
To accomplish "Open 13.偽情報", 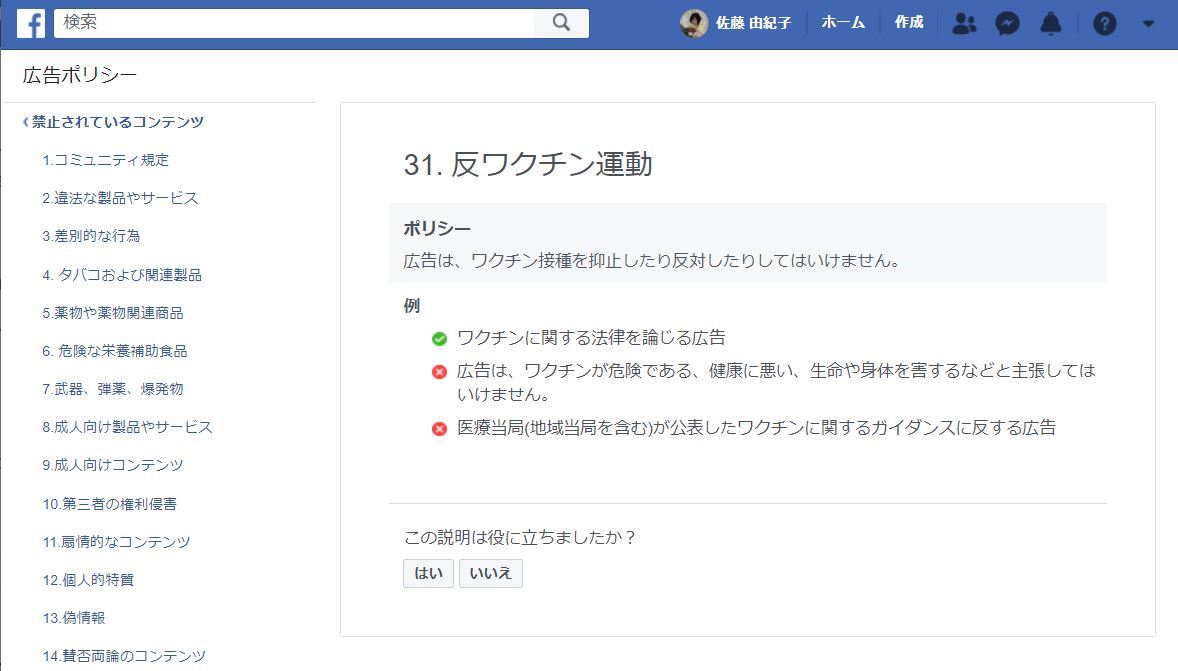I will [x=74, y=618].
